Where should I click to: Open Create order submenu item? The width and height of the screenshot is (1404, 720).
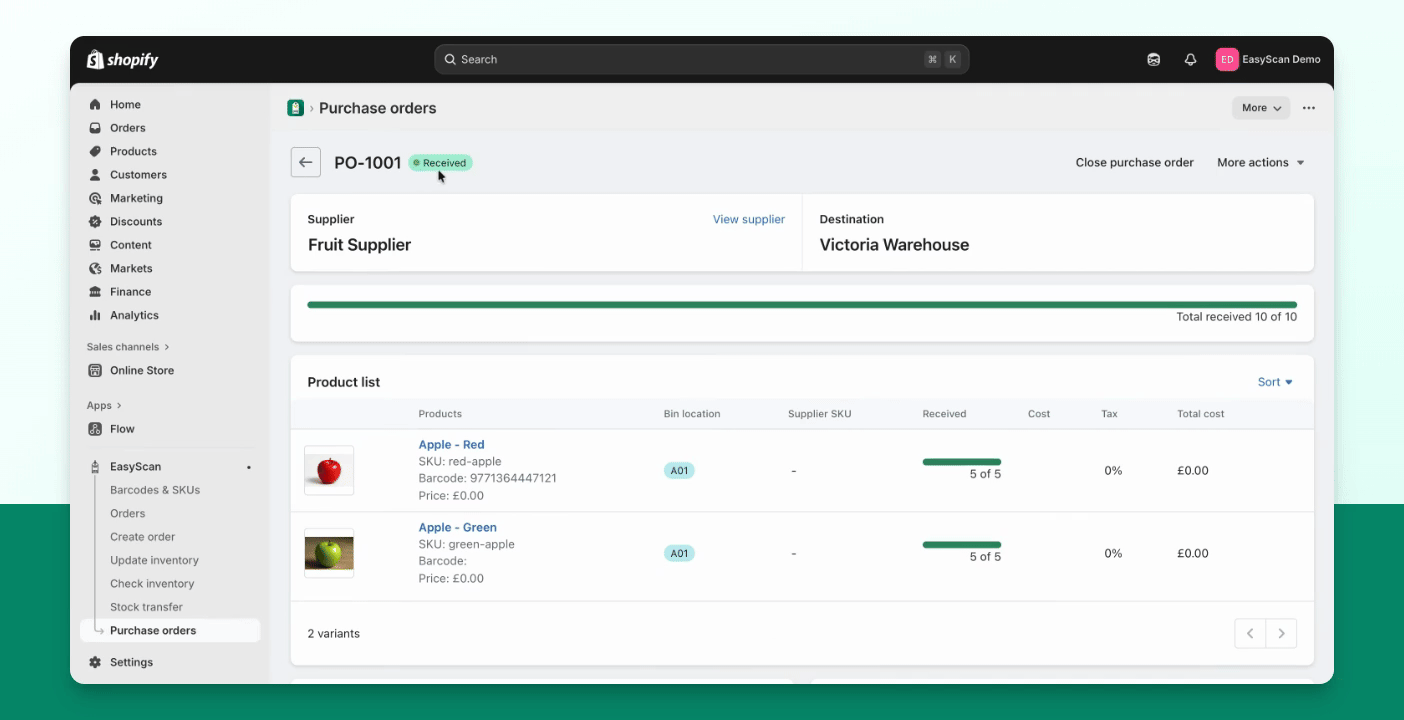click(143, 537)
